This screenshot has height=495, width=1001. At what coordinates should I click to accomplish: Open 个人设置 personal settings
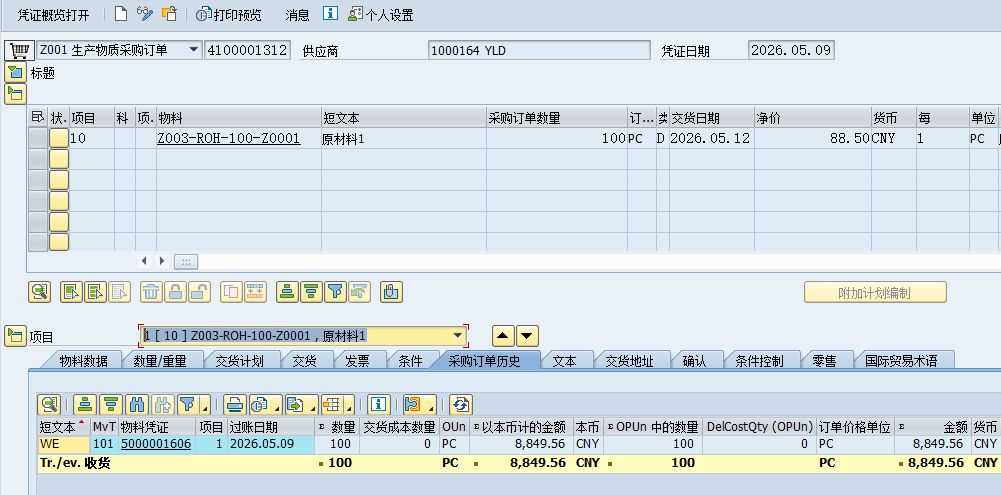pyautogui.click(x=381, y=15)
